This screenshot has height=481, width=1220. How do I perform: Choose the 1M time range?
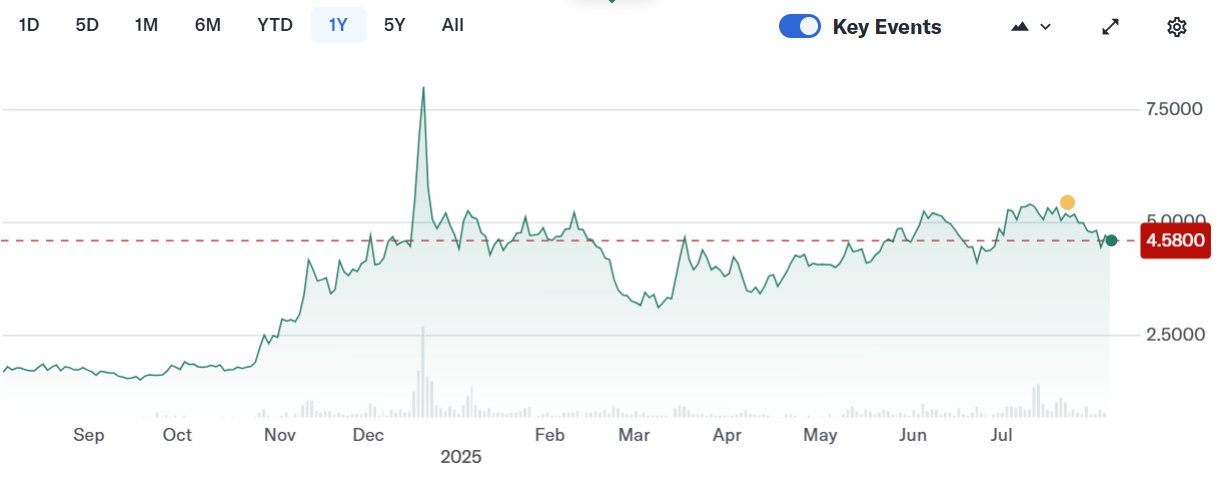(146, 25)
